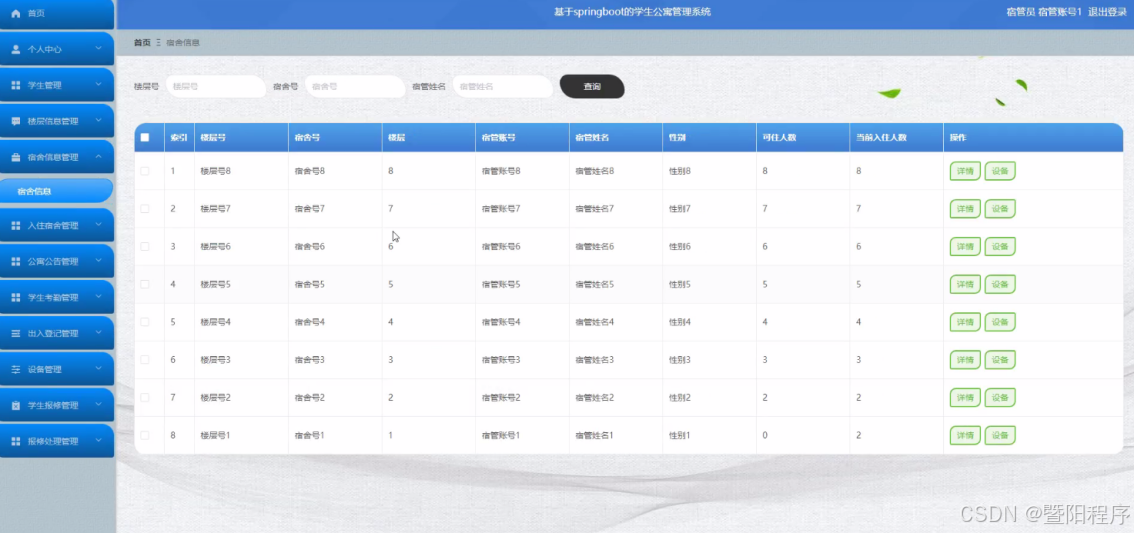Viewport: 1134px width, 534px height.
Task: Open 设备 for the 楼层号2 row
Action: click(999, 397)
